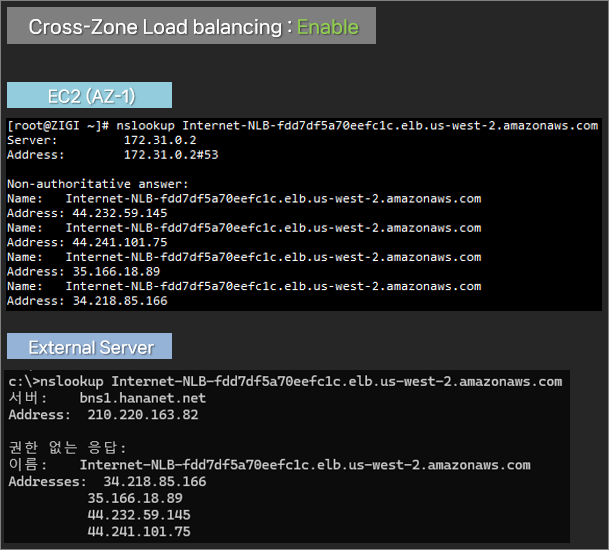Select the "EC2 (AZ-1)" label
Screen dimensions: 609x550
click(x=91, y=96)
